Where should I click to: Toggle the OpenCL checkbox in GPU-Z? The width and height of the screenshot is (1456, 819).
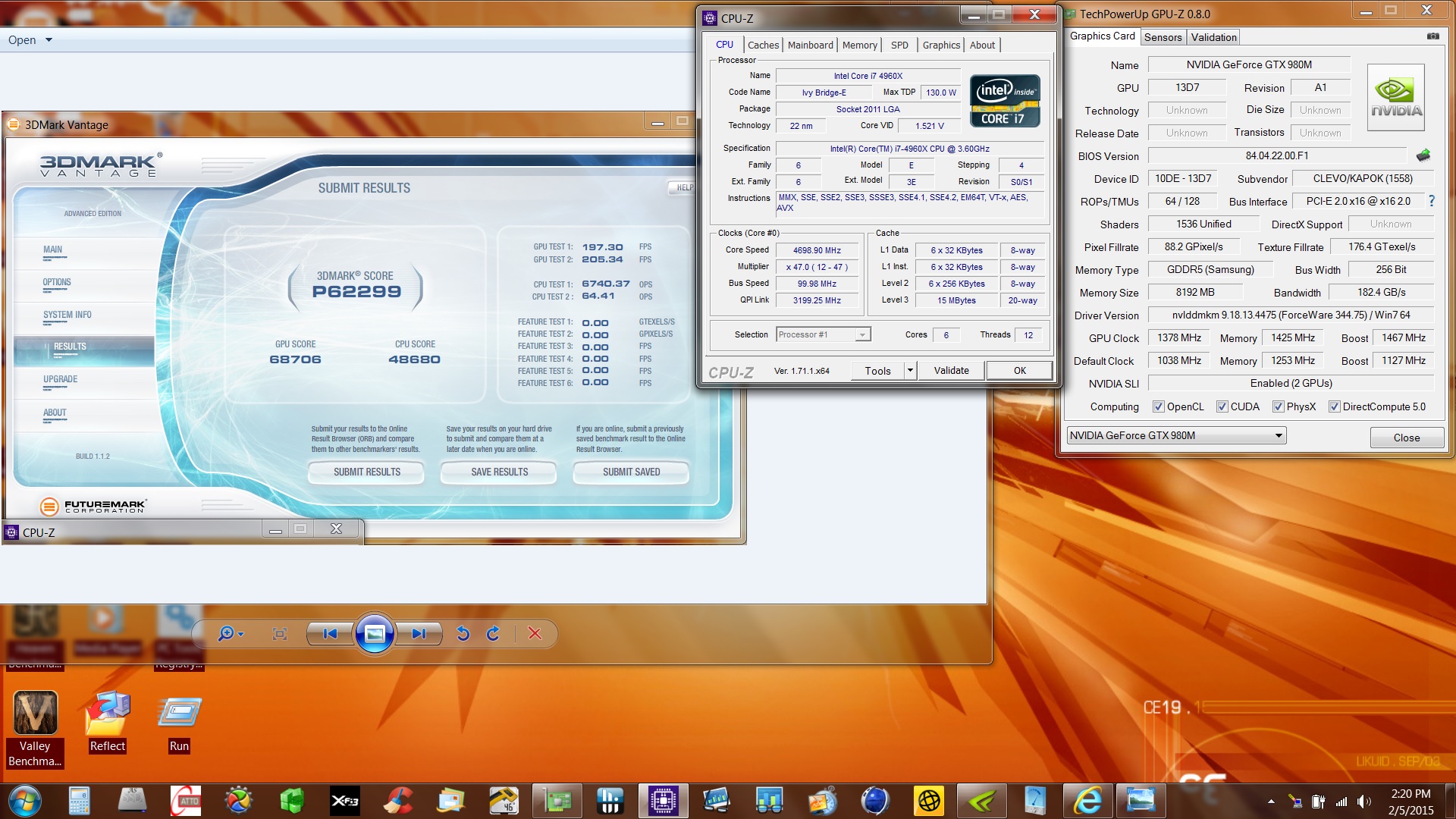[x=1158, y=406]
